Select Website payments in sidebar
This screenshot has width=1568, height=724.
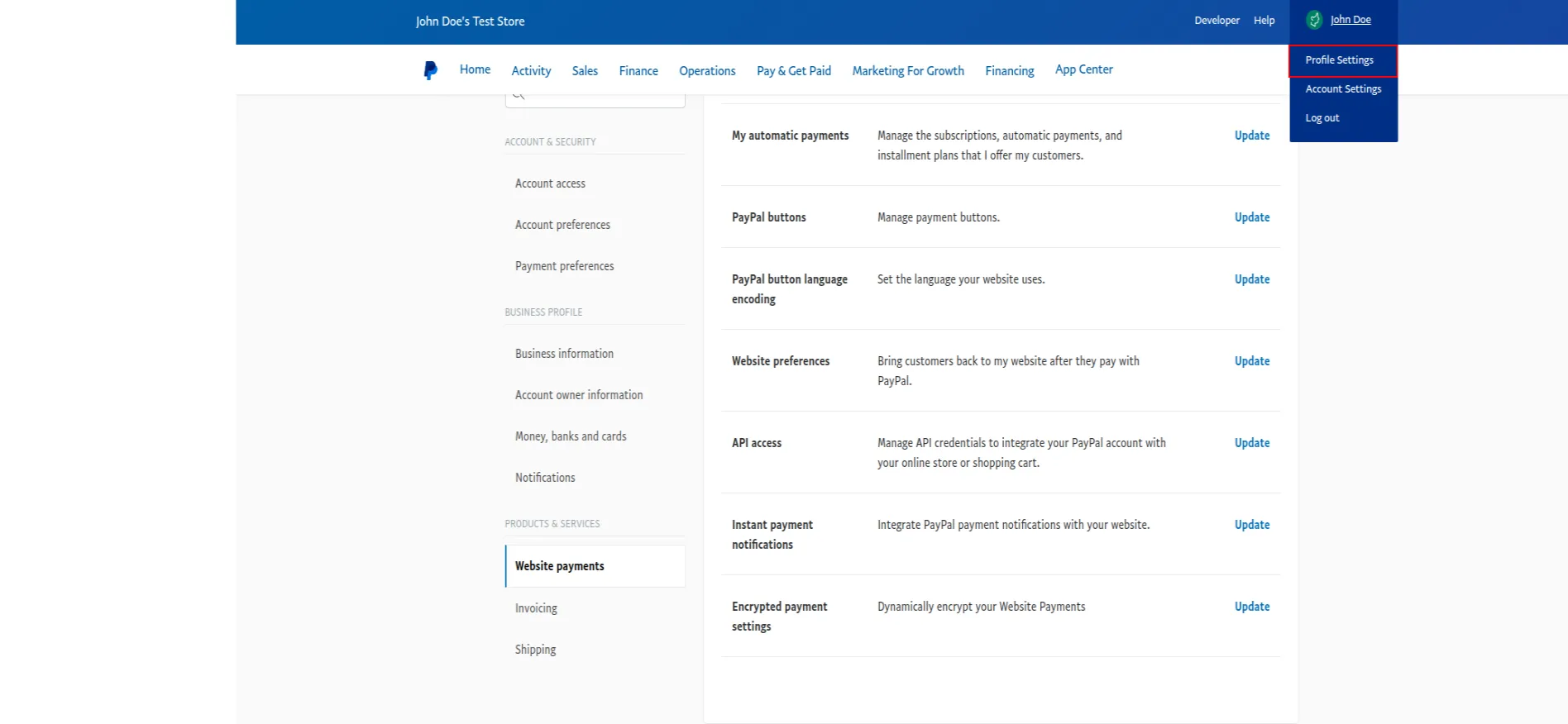pos(595,566)
